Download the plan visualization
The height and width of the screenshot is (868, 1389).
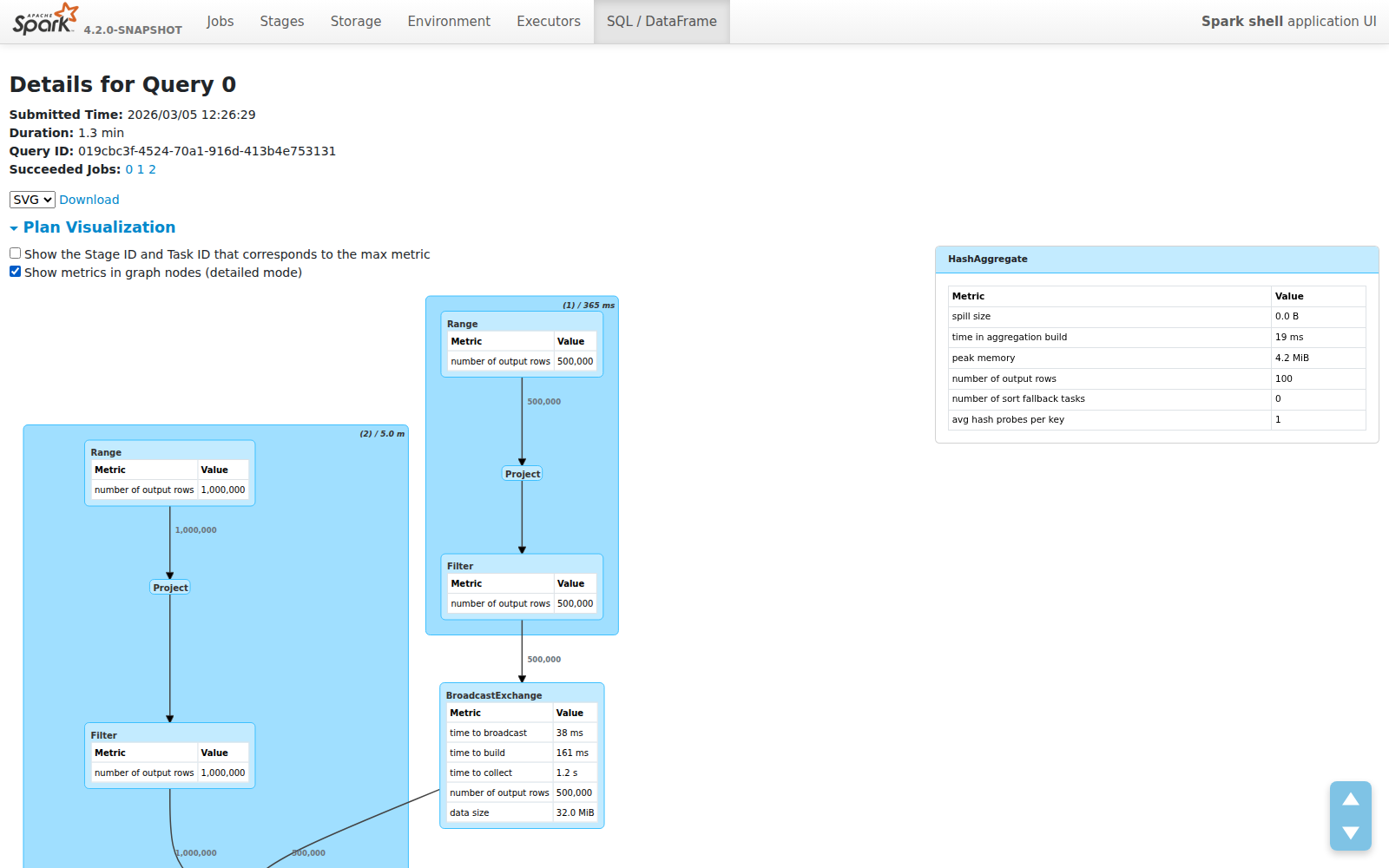[89, 200]
